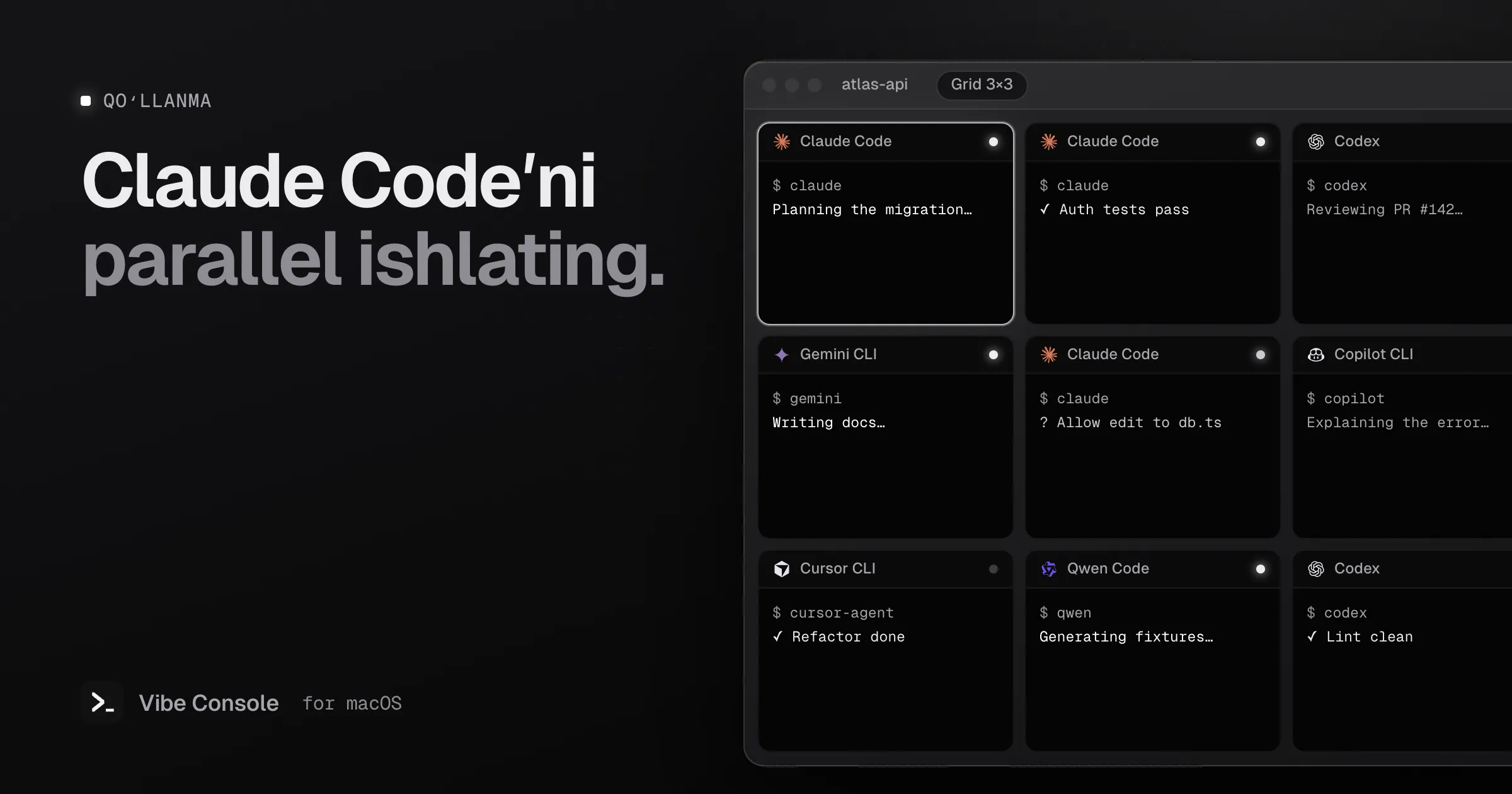Click the Cursor CLI cube icon
The width and height of the screenshot is (1512, 794).
(x=782, y=569)
